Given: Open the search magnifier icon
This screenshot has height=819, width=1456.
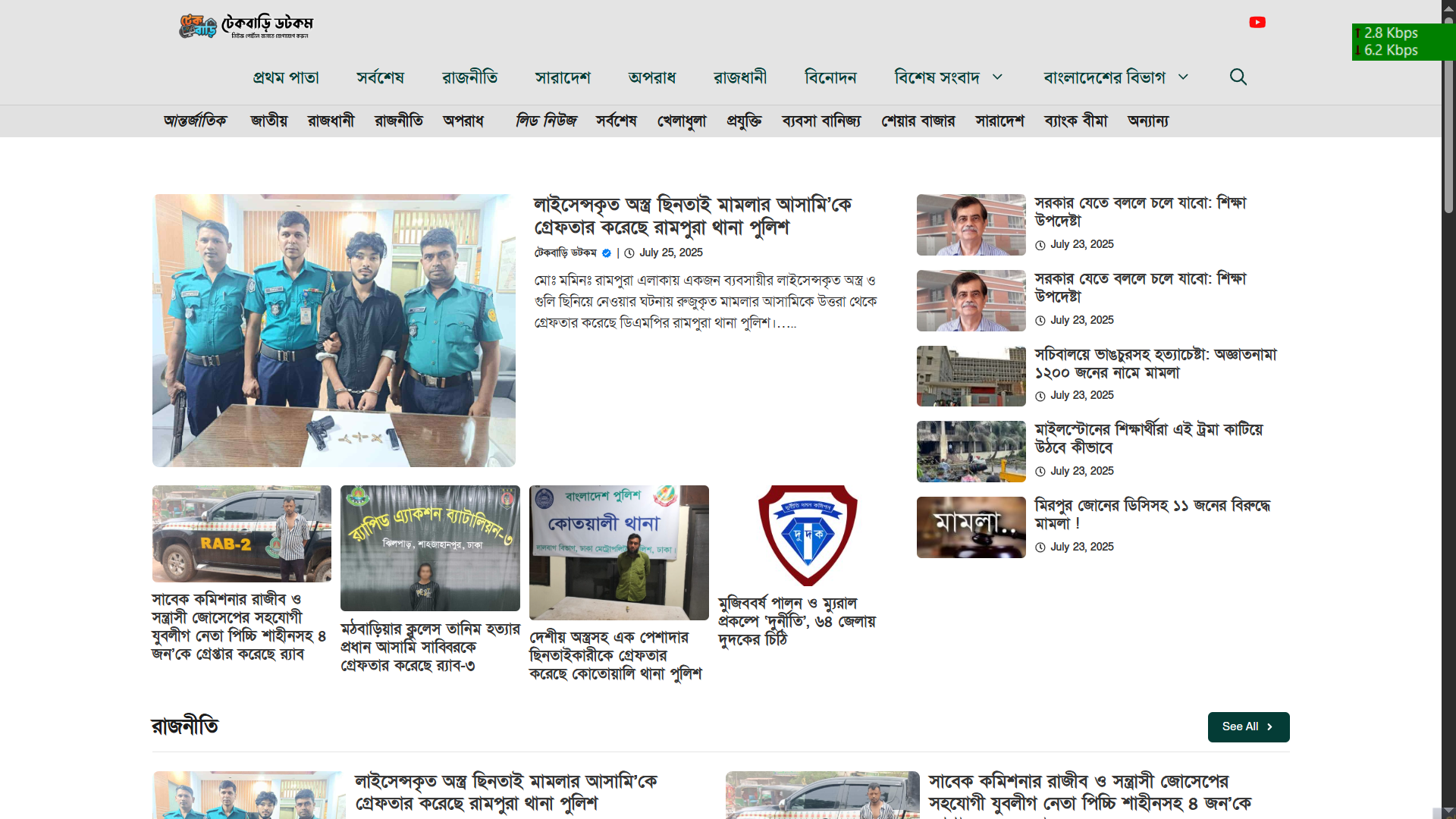Looking at the screenshot, I should (x=1238, y=77).
